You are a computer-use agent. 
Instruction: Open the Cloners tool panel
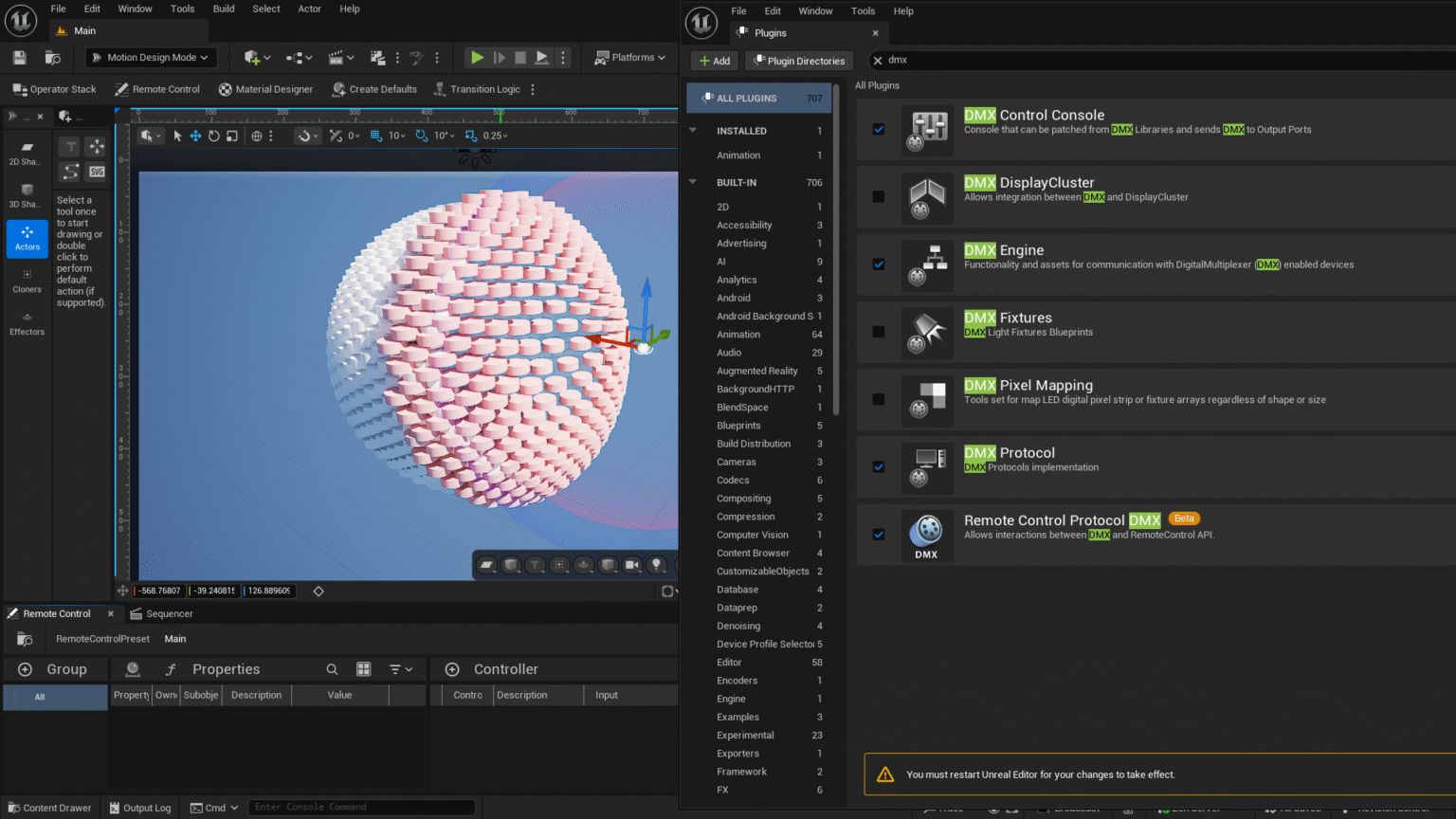coord(27,281)
